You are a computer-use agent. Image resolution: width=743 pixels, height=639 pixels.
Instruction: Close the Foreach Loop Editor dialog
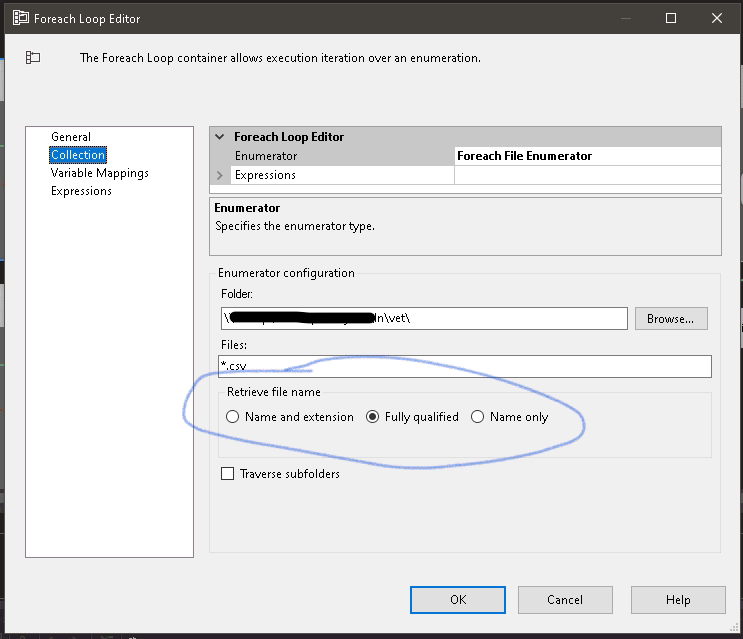point(716,18)
